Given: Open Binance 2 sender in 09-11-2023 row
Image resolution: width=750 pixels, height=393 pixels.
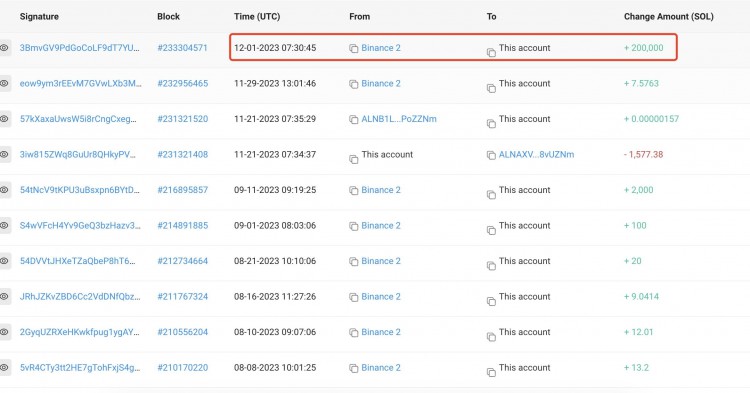Looking at the screenshot, I should click(x=381, y=190).
